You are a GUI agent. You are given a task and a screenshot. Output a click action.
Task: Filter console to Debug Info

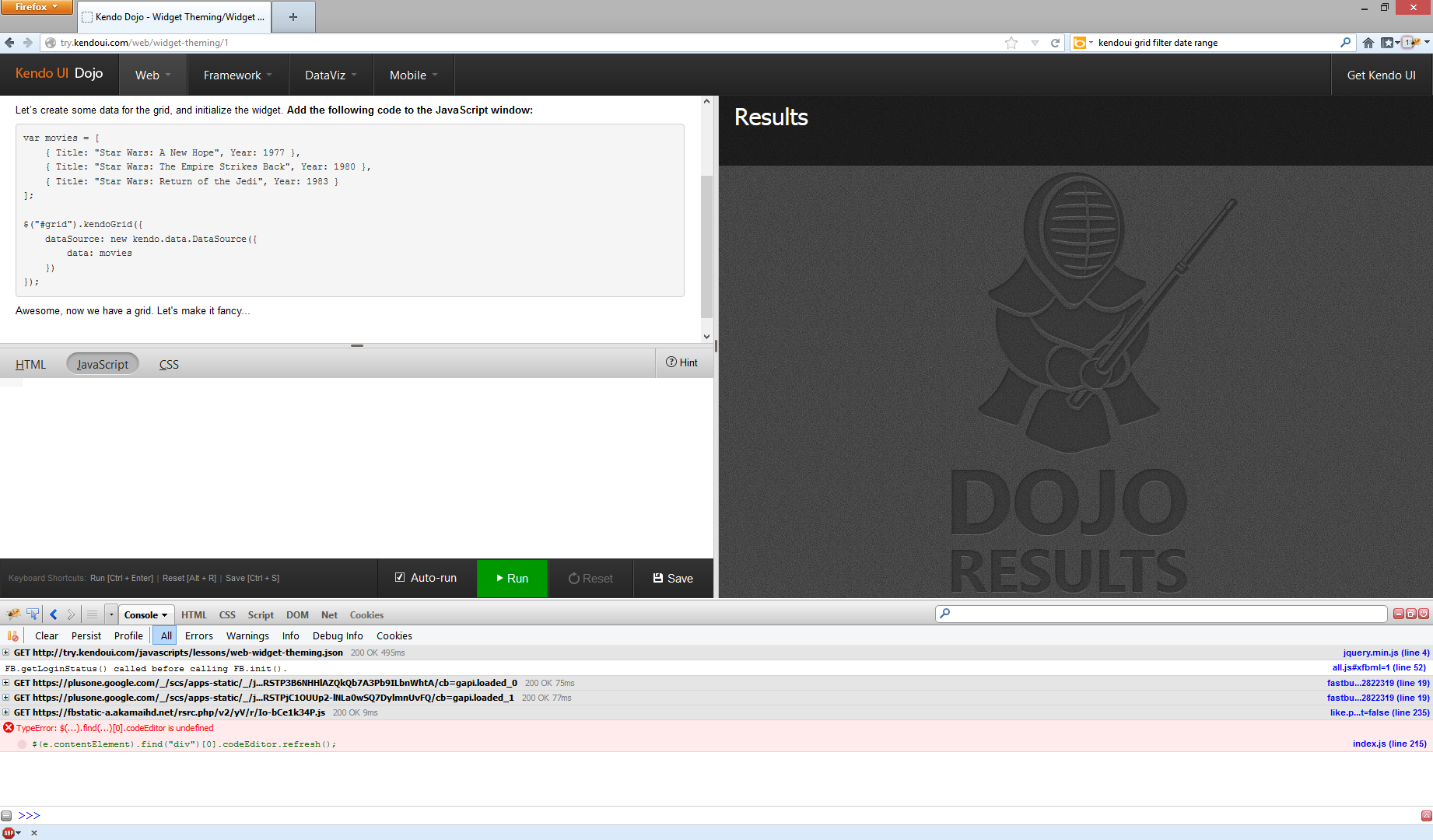(x=338, y=635)
